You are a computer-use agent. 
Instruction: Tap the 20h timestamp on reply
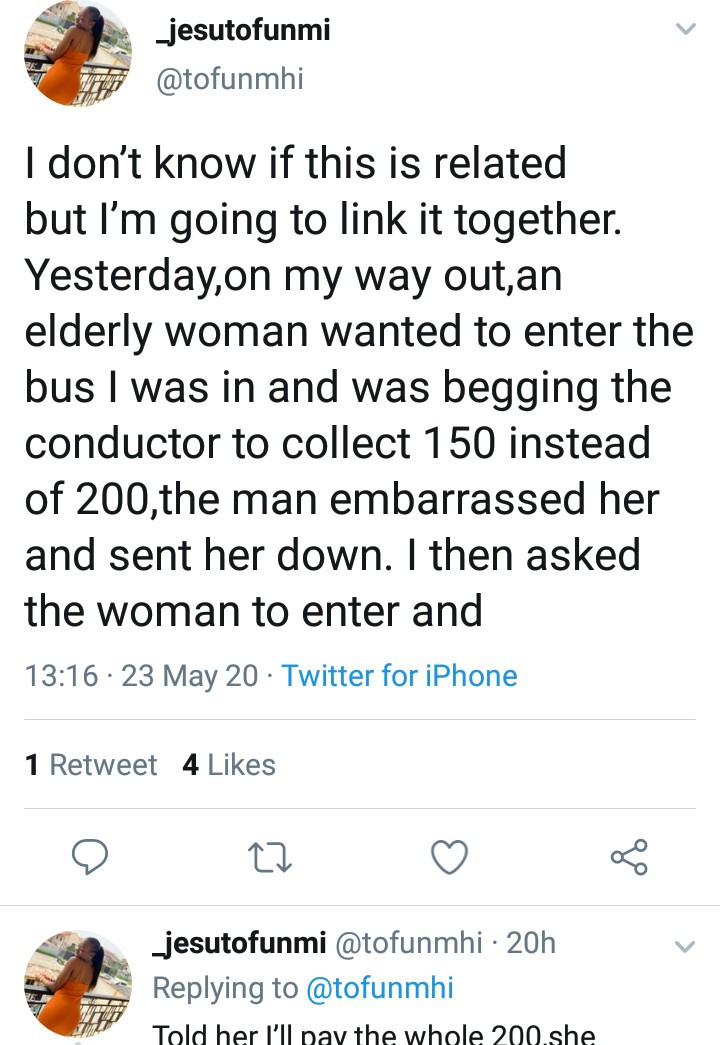click(531, 943)
